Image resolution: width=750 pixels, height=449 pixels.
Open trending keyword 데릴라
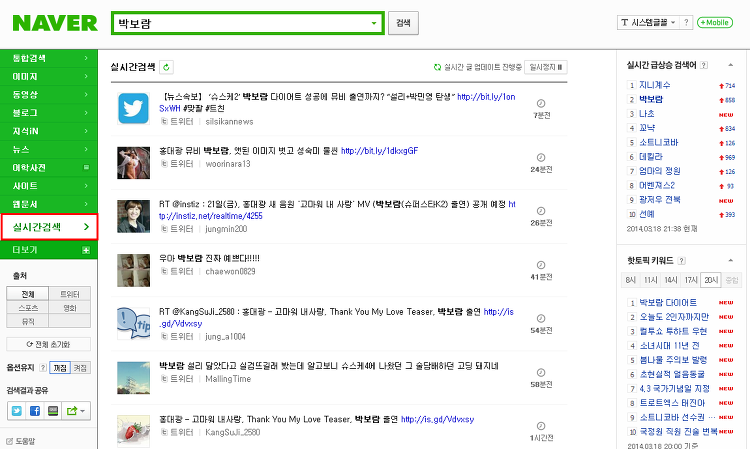coord(651,157)
